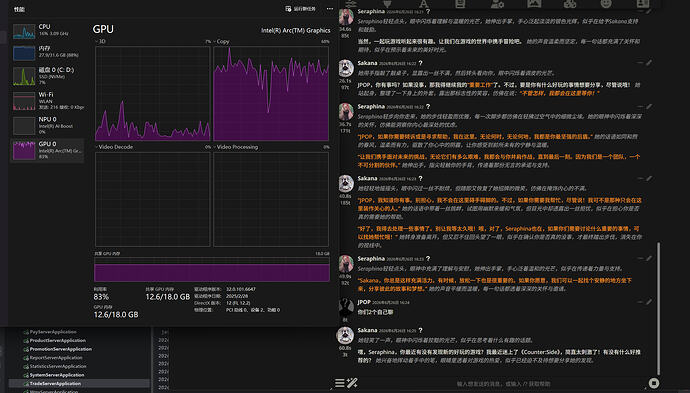Screen dimensions: 690x393
Task: Open the Video Processing engine dropdown
Action: (235, 147)
